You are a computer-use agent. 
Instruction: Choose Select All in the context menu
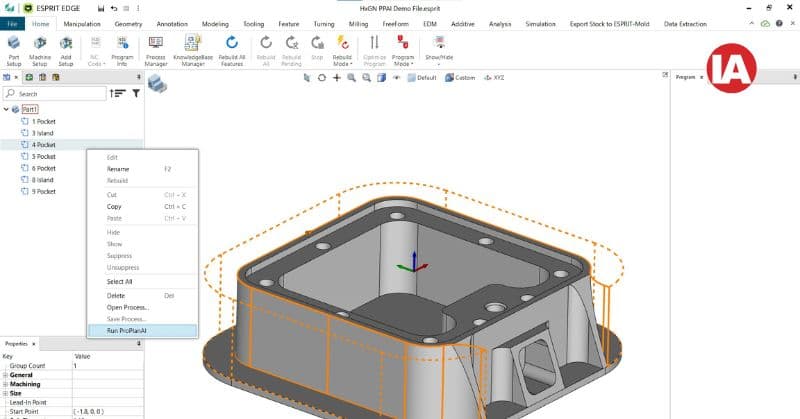142,282
